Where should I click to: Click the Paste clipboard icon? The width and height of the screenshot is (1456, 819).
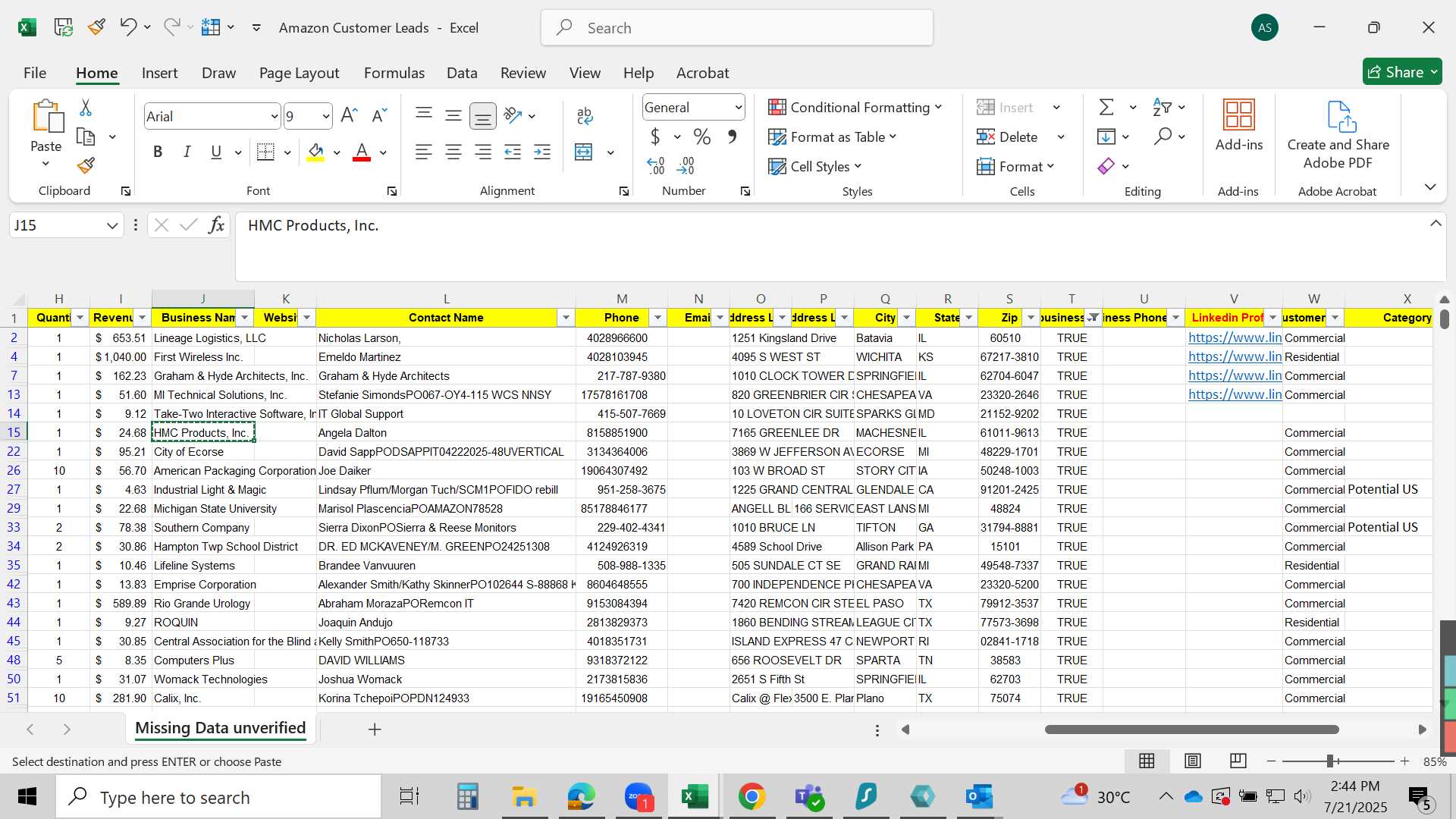pos(47,116)
